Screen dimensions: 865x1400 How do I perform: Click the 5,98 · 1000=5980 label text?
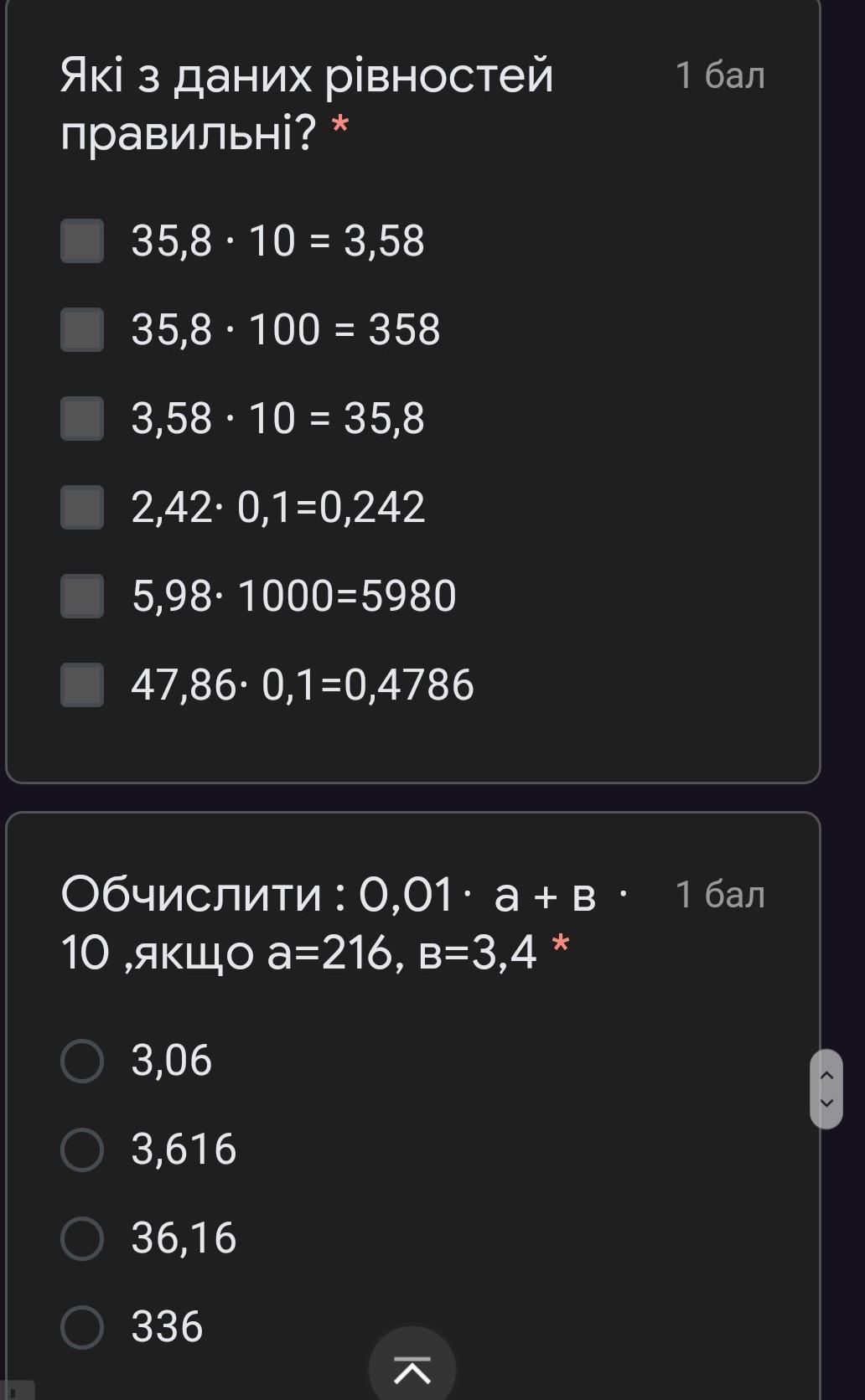pos(293,596)
